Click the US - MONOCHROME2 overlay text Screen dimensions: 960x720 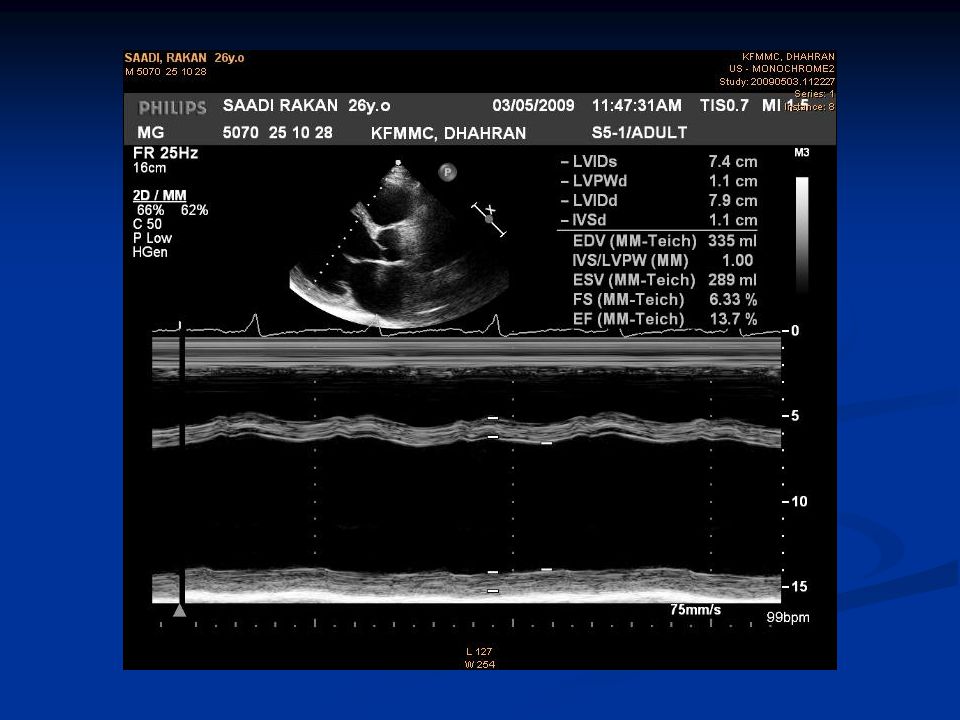782,69
